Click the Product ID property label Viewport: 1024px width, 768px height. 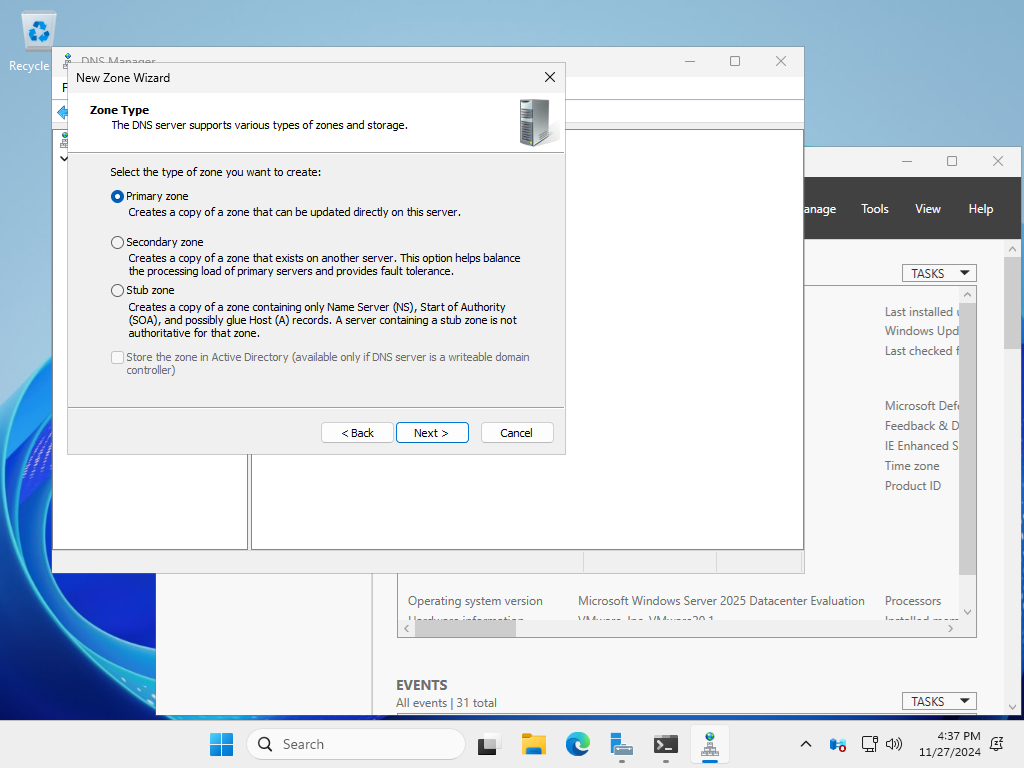pyautogui.click(x=912, y=486)
